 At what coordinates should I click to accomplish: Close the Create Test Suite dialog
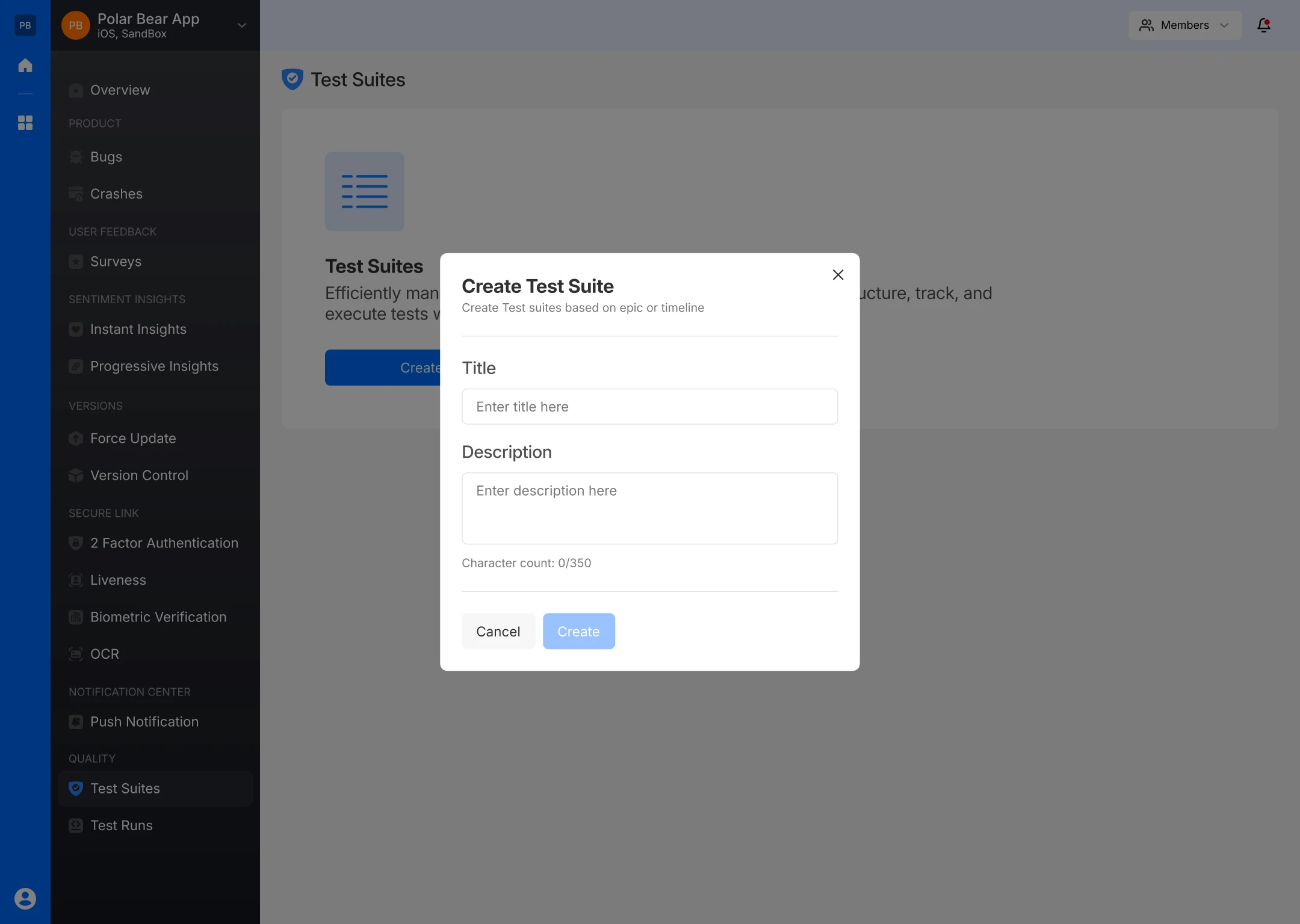pos(838,275)
